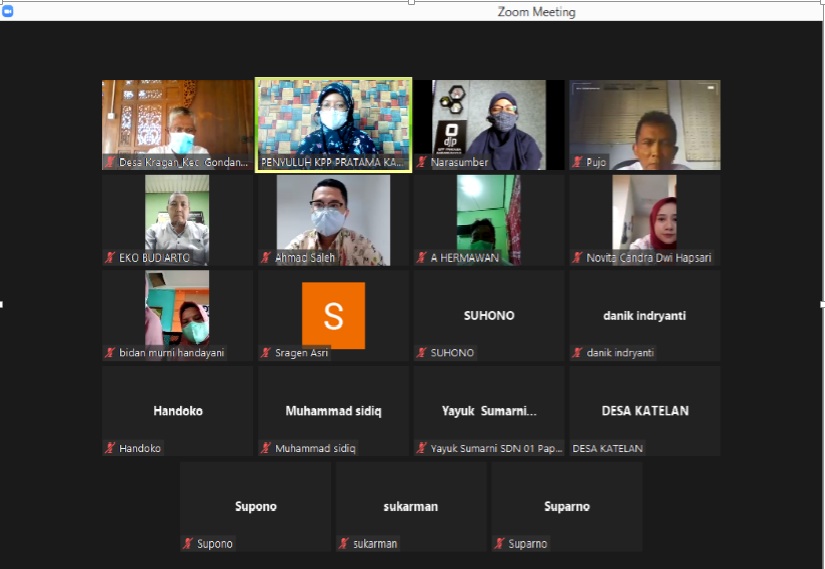The height and width of the screenshot is (569, 825).
Task: Click muted mic icon next to Handoko label
Action: coord(110,449)
